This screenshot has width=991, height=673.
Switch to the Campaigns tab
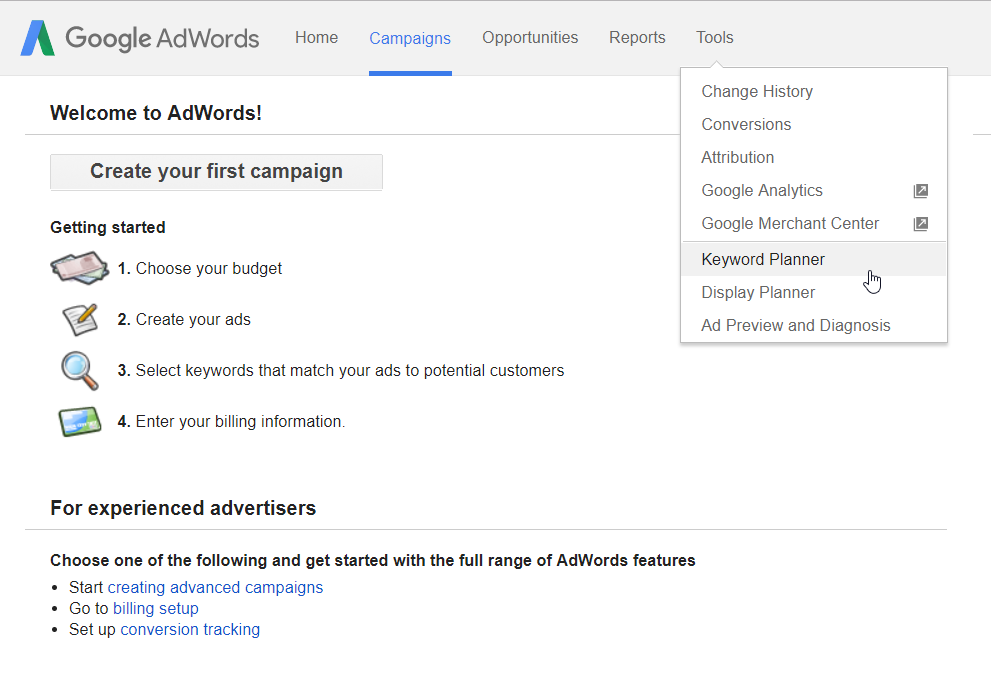coord(410,39)
